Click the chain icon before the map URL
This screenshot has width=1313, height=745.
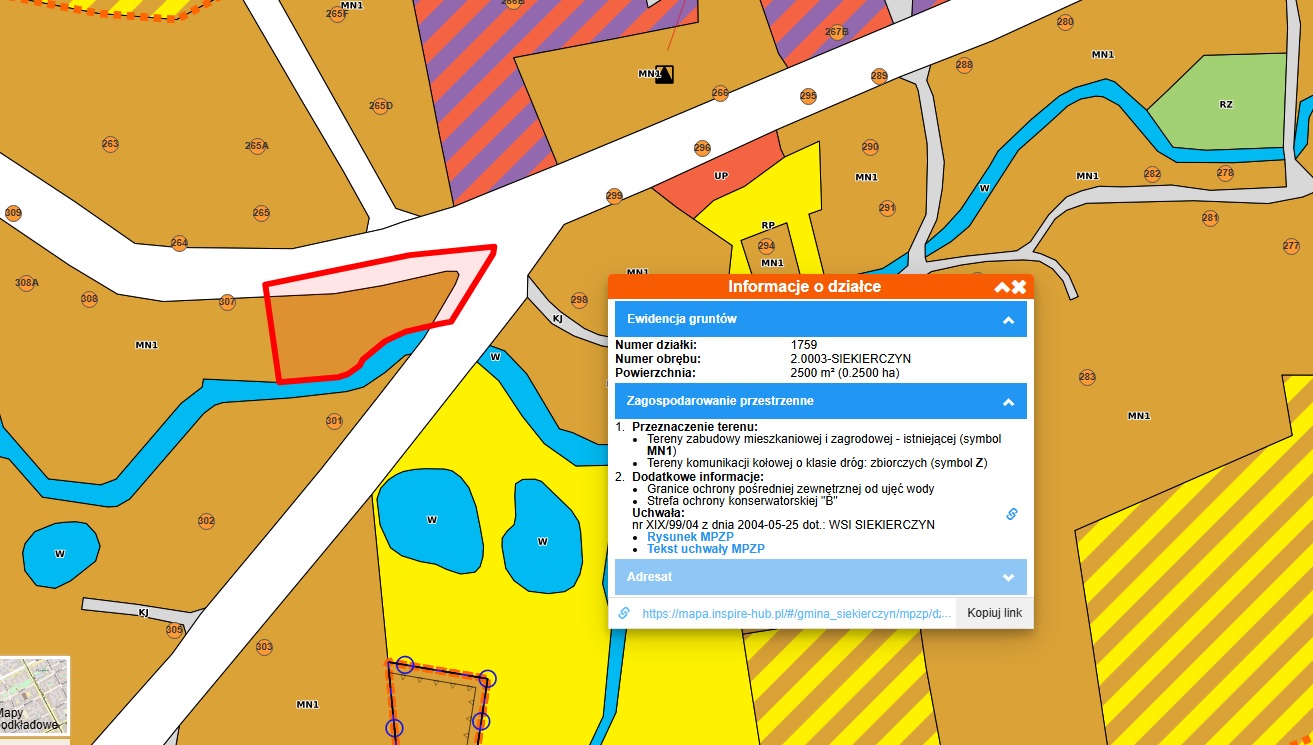(x=624, y=613)
